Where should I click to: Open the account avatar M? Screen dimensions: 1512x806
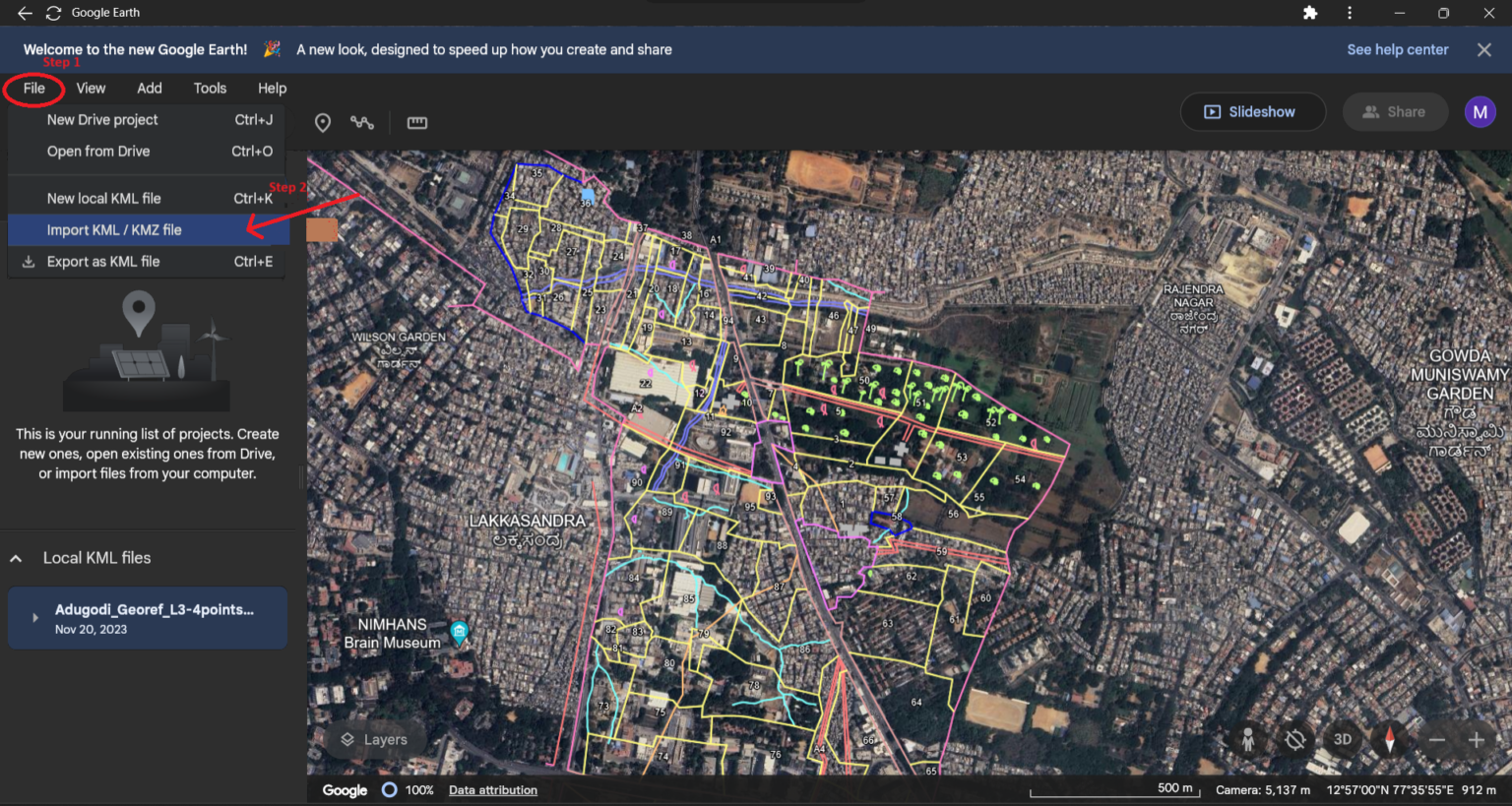(x=1480, y=111)
